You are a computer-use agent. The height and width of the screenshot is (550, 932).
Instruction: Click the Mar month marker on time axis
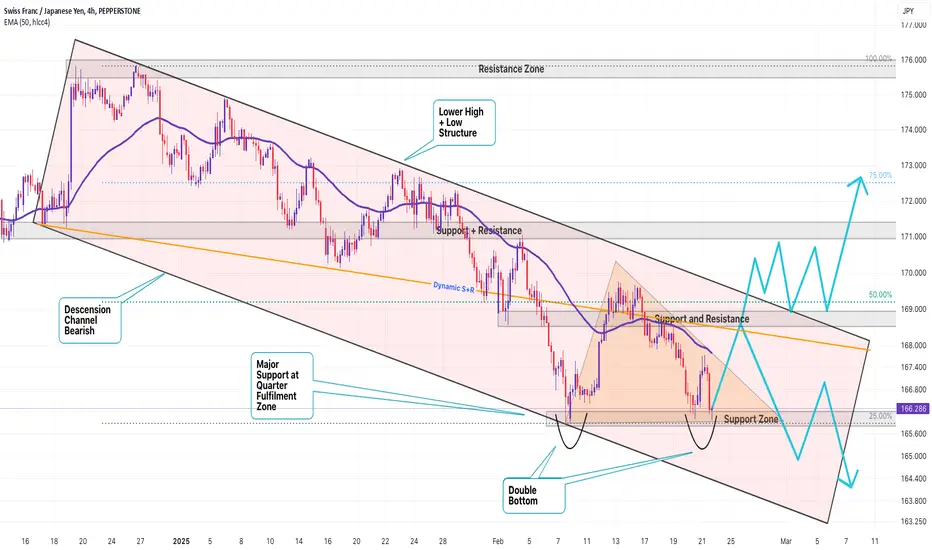[786, 541]
